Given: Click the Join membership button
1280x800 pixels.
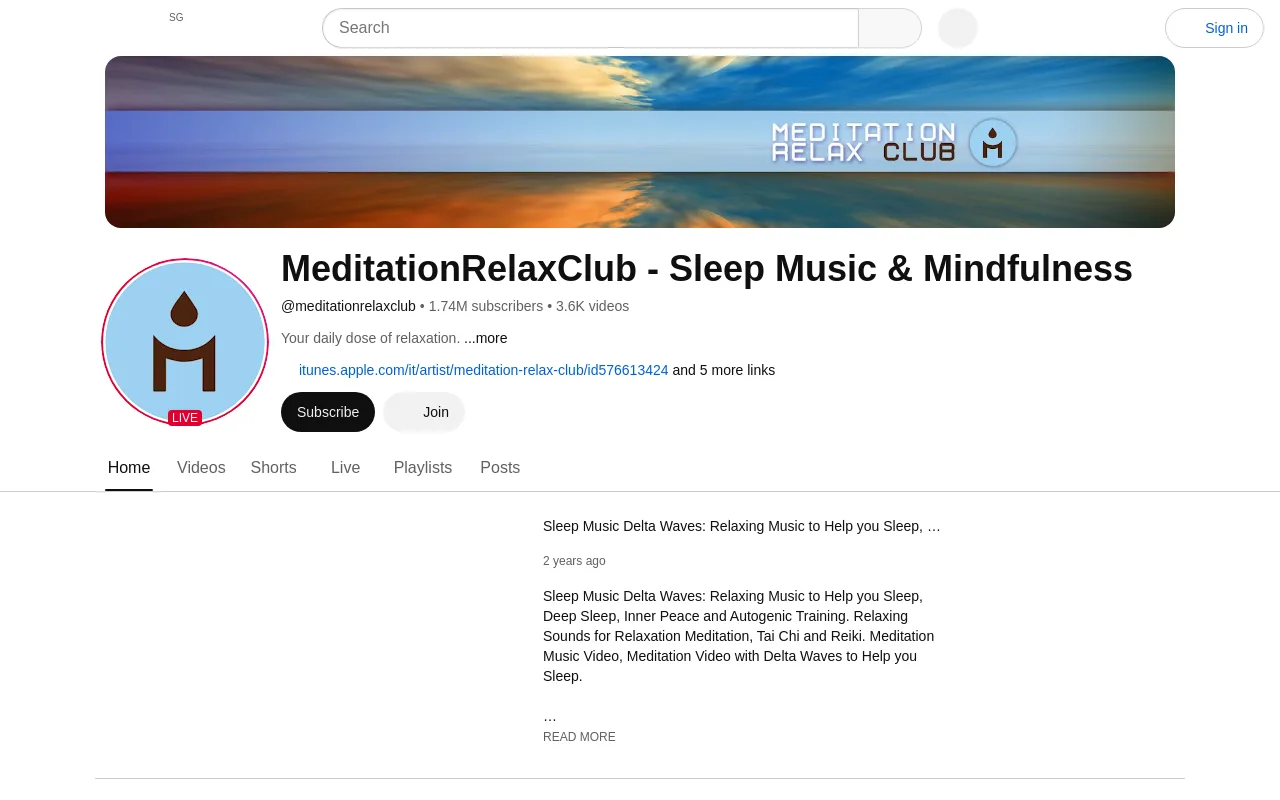Looking at the screenshot, I should [424, 412].
